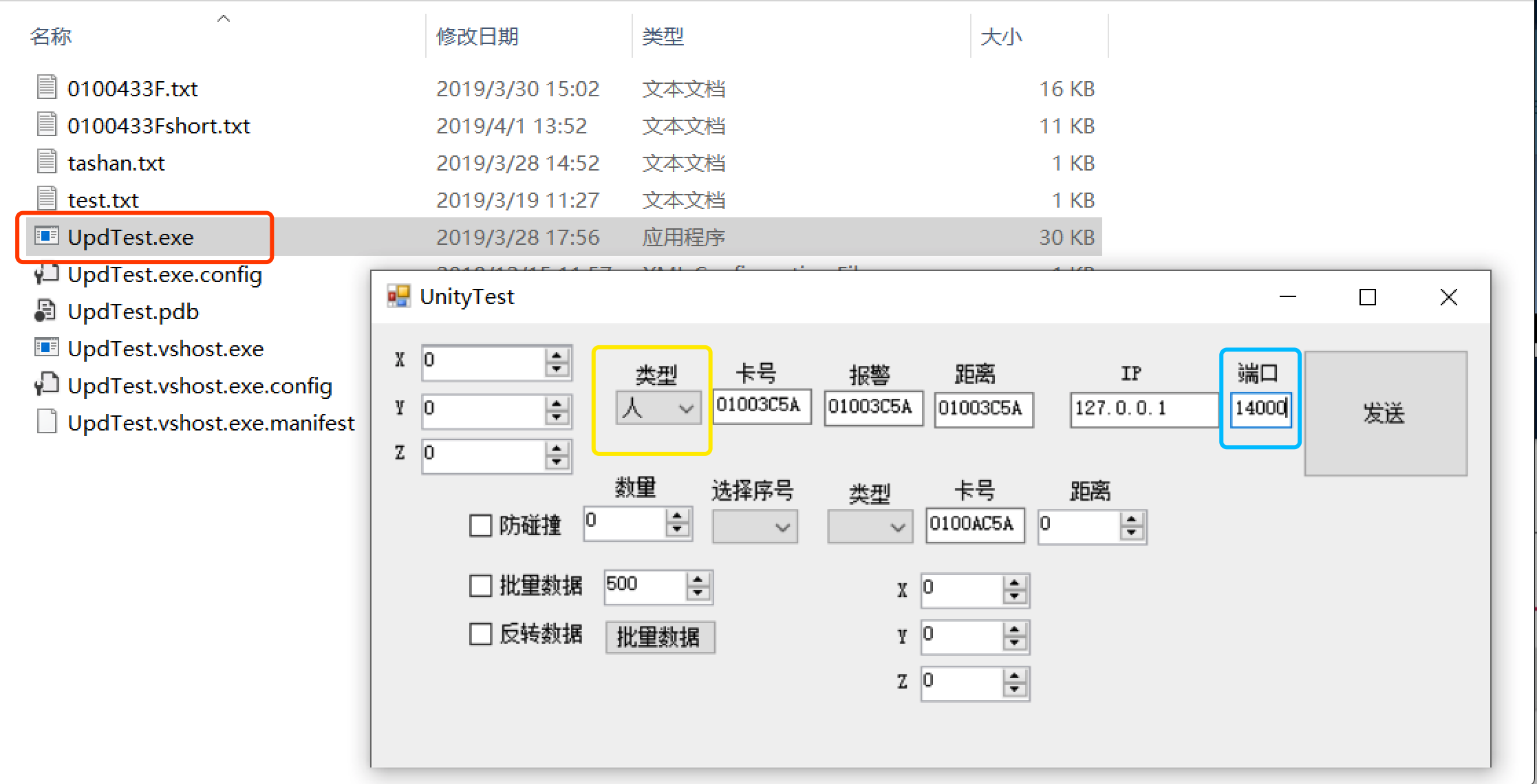Click the UpdTest.vshost.exe.manifest file icon
This screenshot has height=784, width=1537.
pyautogui.click(x=46, y=422)
